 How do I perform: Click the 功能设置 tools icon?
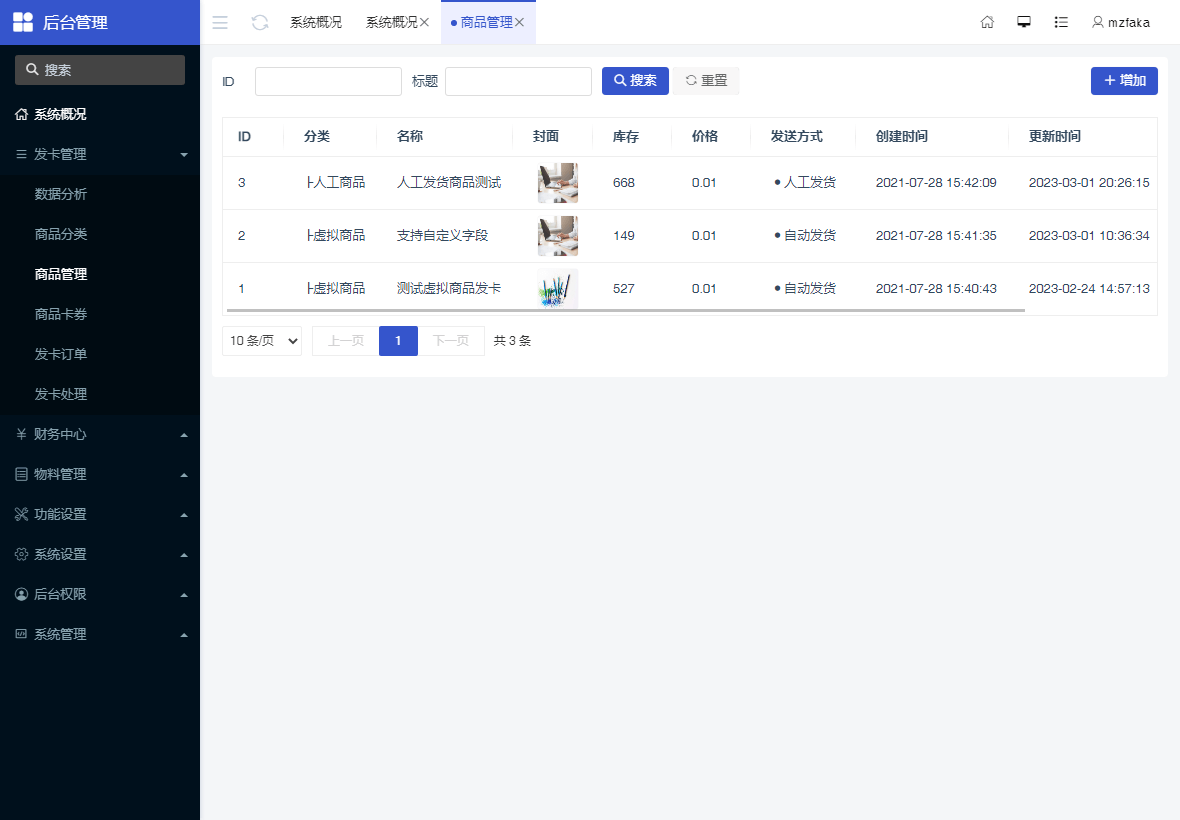click(x=21, y=514)
